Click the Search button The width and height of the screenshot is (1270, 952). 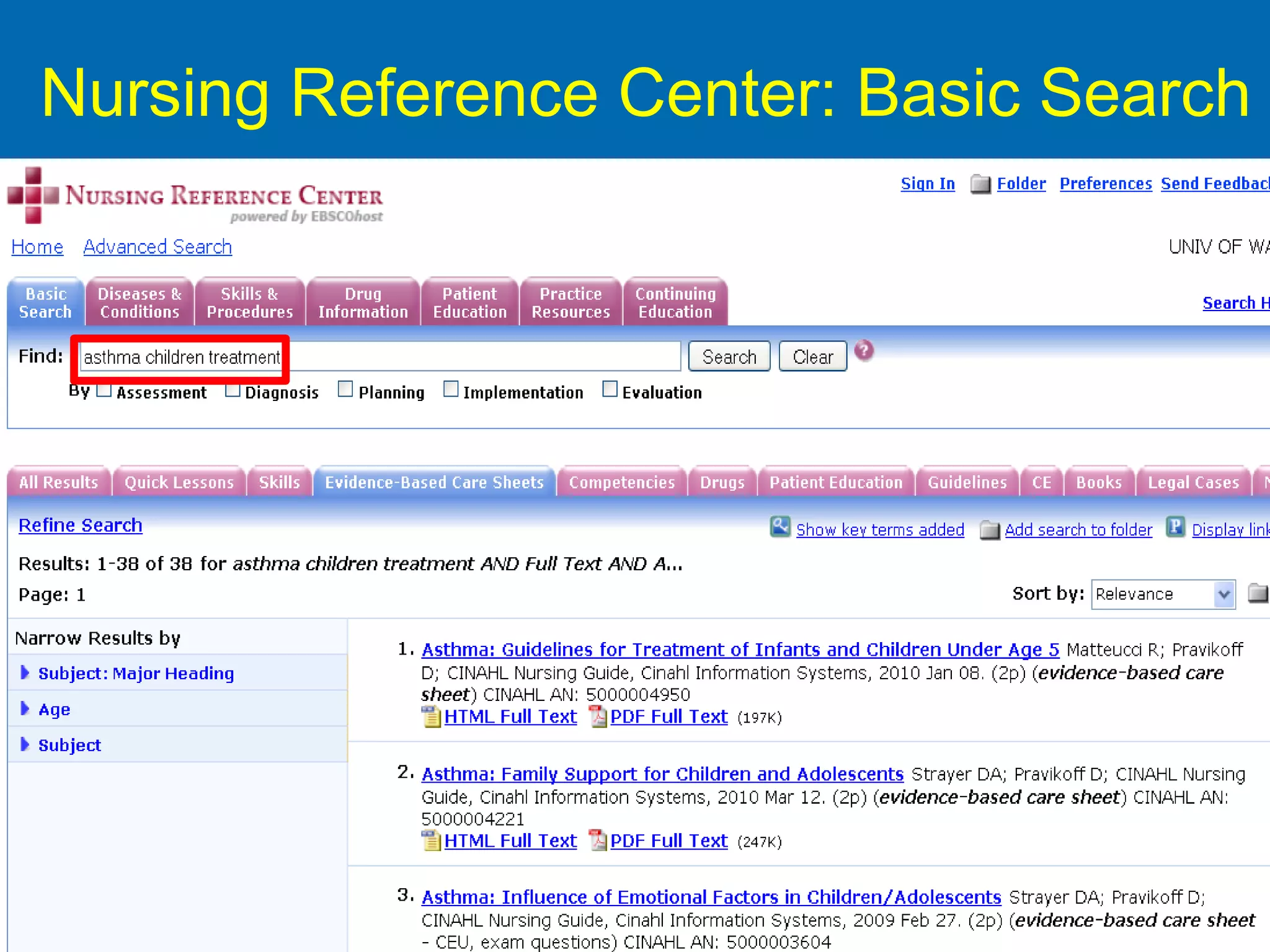point(729,356)
